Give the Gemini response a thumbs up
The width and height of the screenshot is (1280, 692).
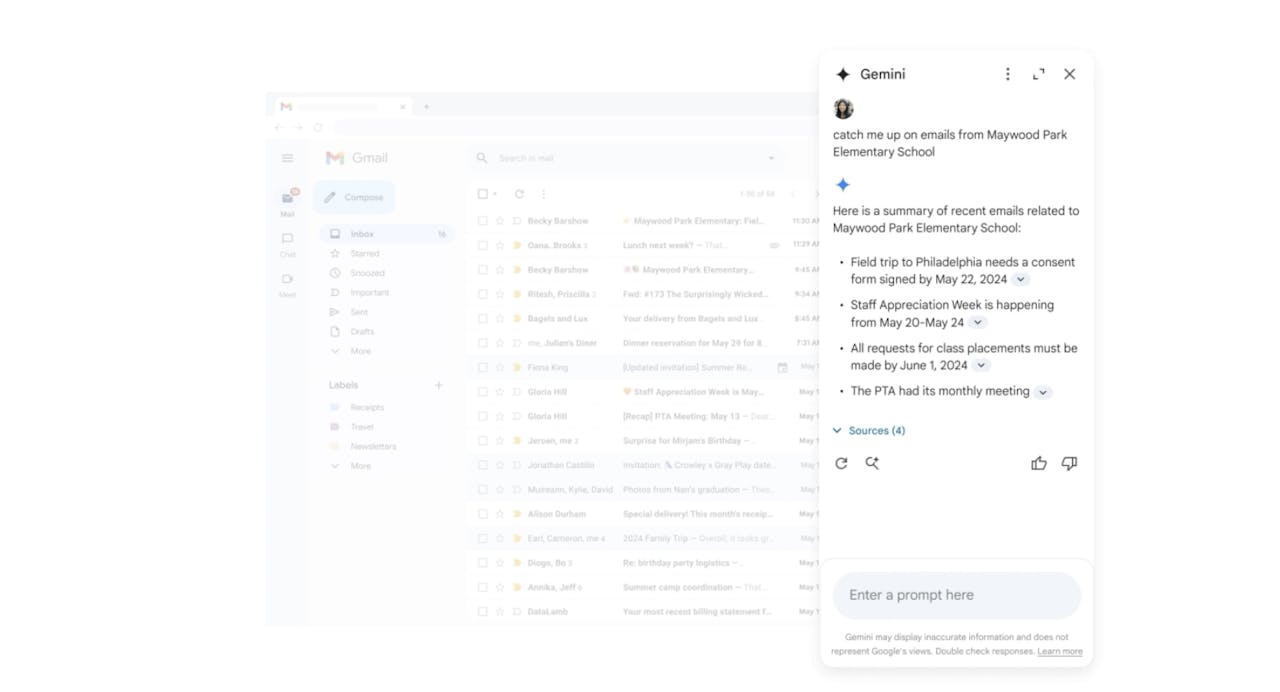1039,463
